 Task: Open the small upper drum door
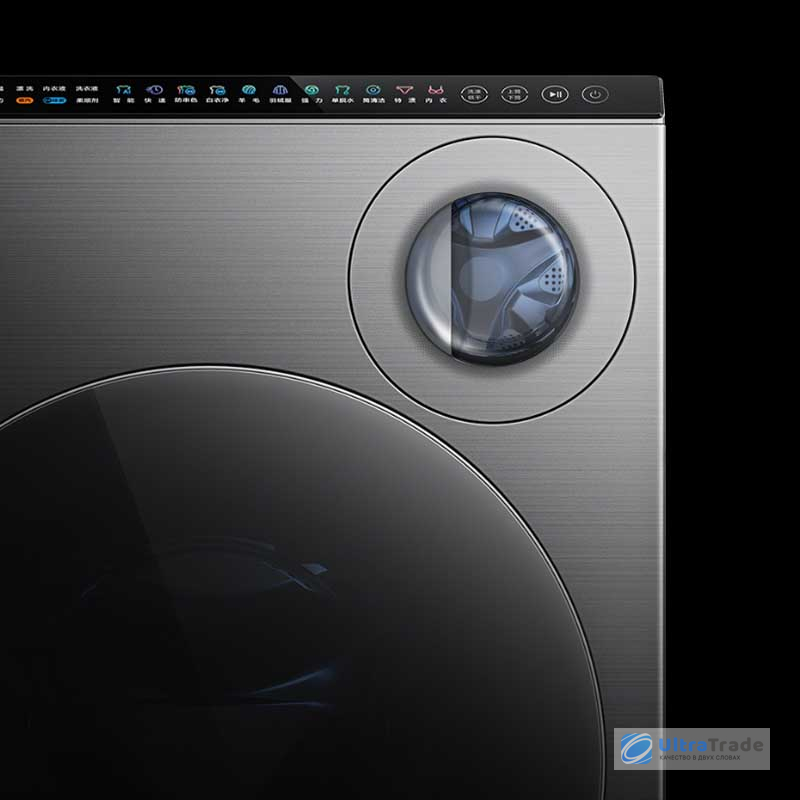pyautogui.click(x=492, y=279)
